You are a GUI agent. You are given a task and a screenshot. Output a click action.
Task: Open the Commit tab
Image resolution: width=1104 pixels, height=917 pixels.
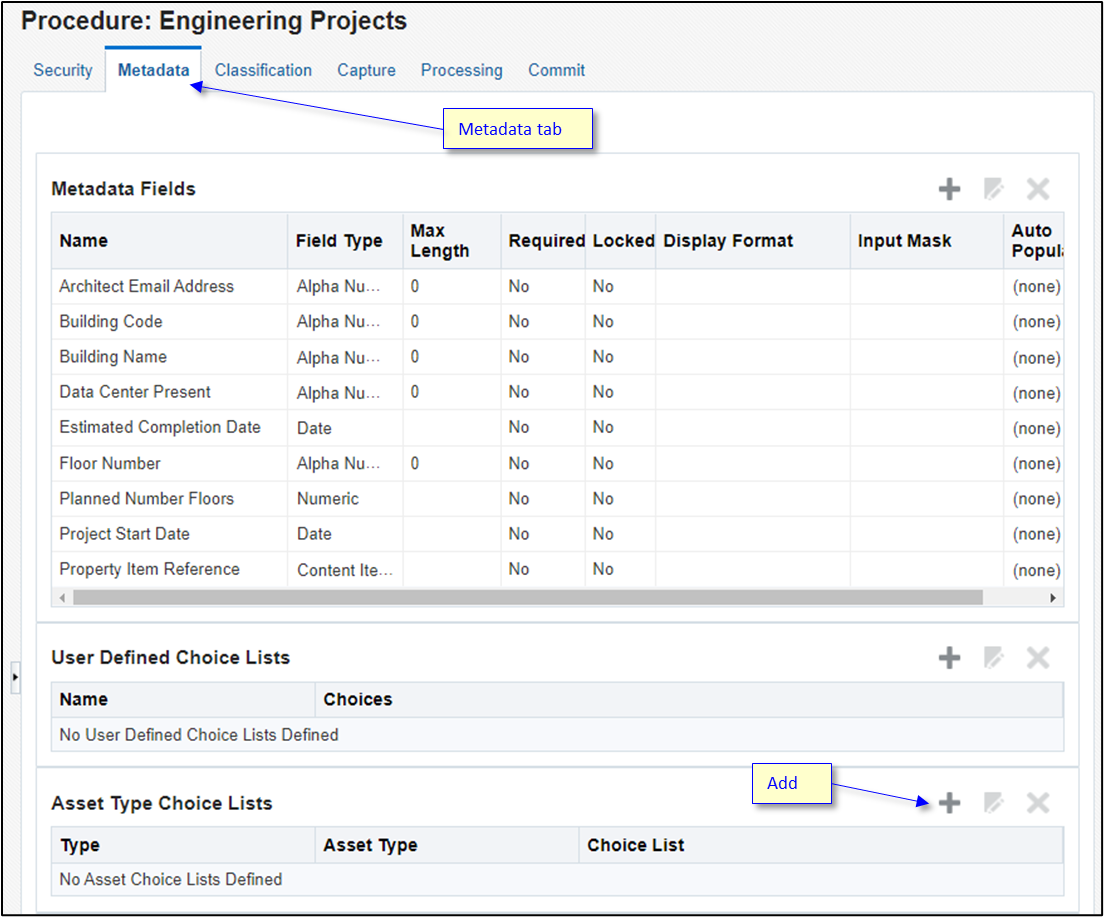(556, 70)
